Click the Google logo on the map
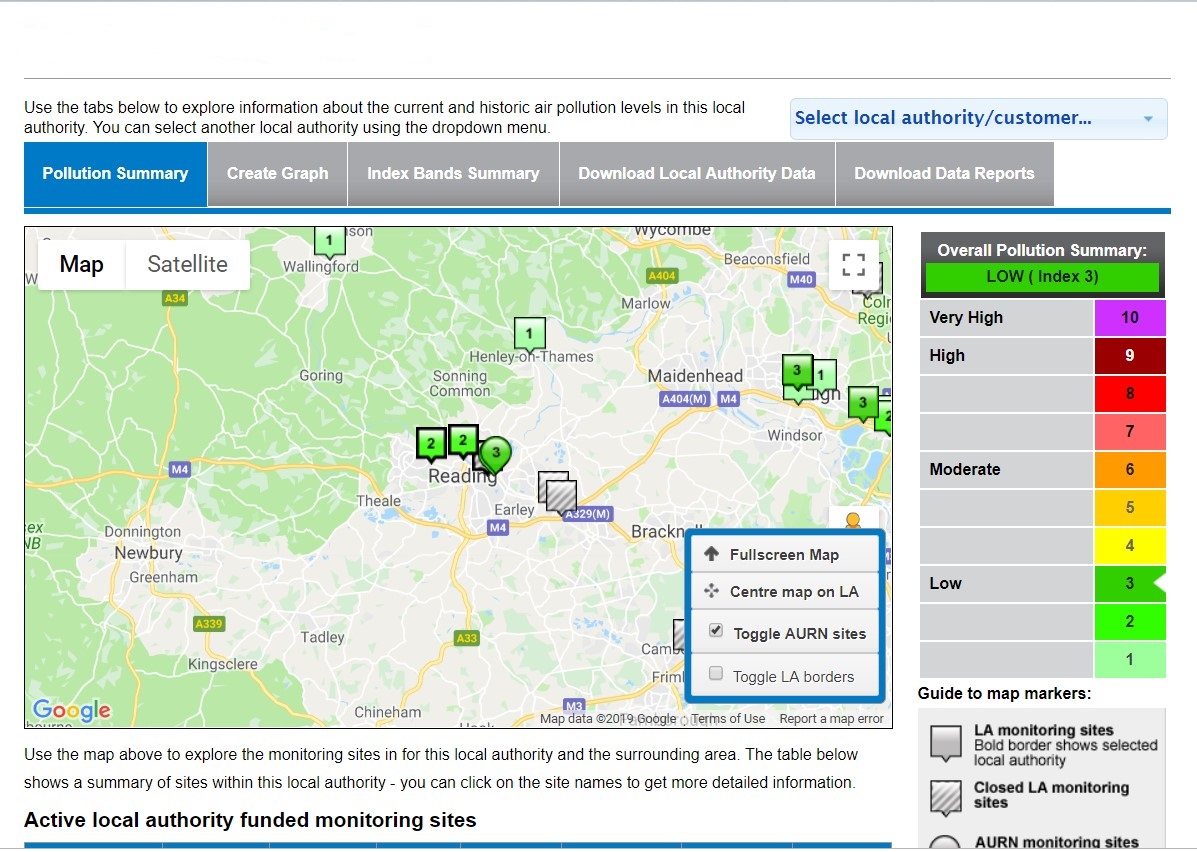1197x852 pixels. click(x=71, y=710)
